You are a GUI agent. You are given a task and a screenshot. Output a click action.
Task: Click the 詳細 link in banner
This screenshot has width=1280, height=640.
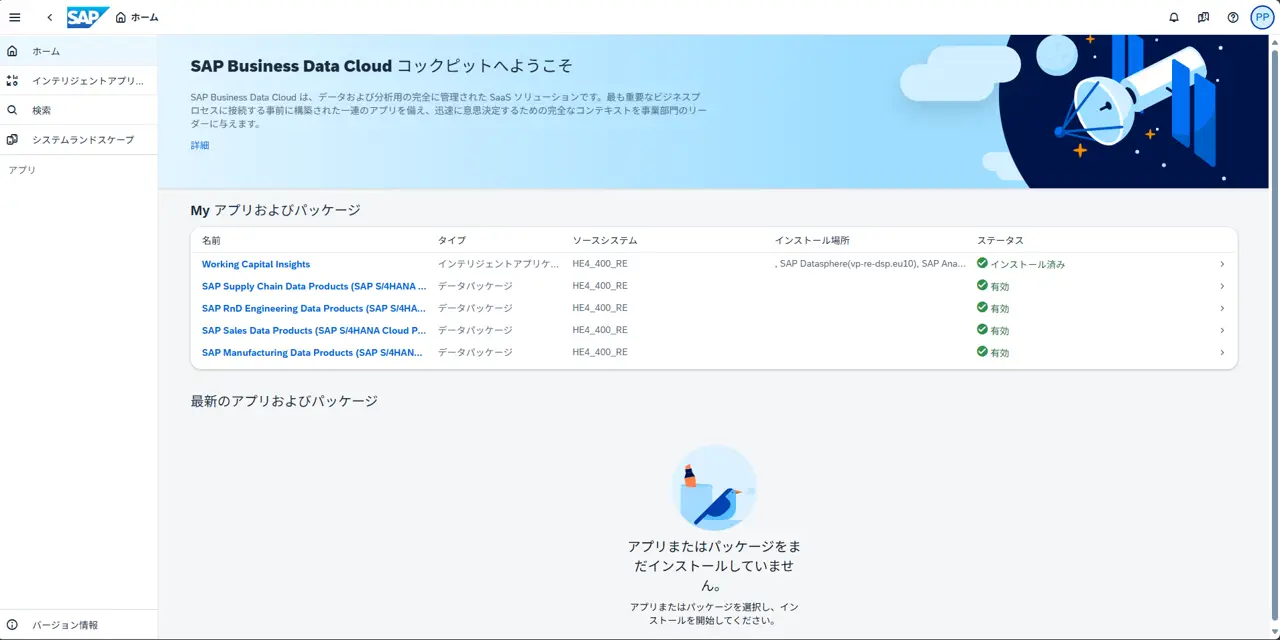(x=200, y=146)
